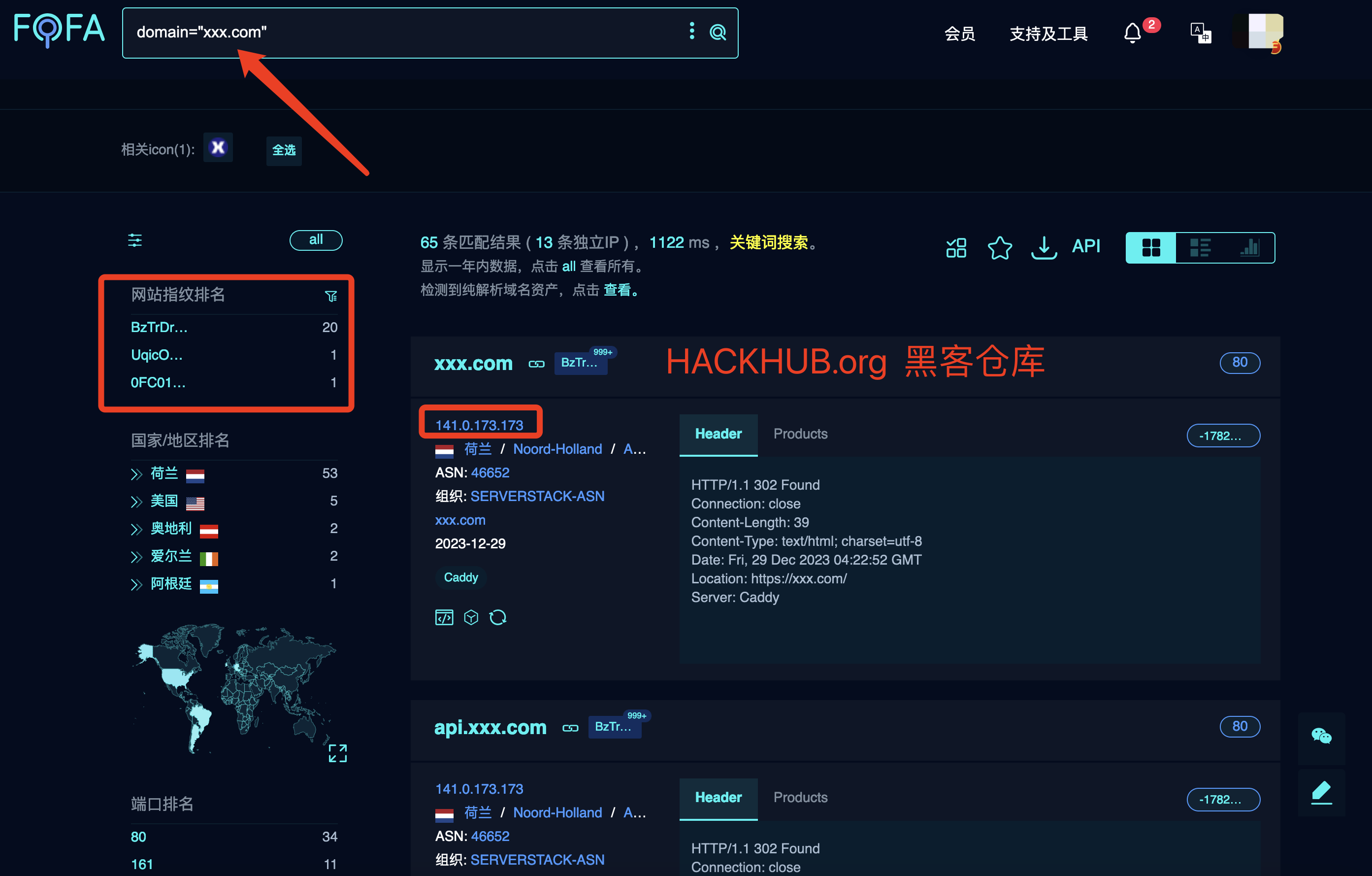The image size is (1372, 876).
Task: Open the 支持及工具 menu
Action: 1048,33
